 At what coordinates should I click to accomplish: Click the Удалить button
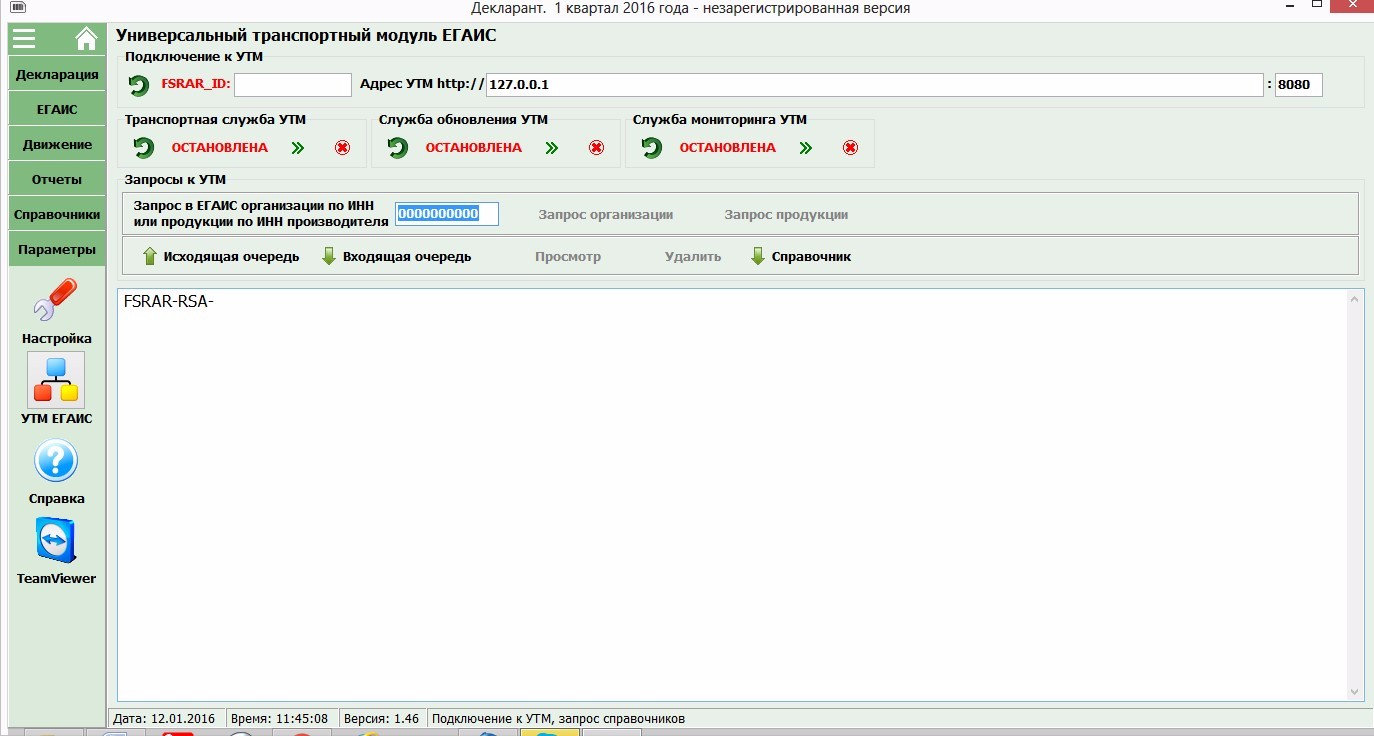pyautogui.click(x=693, y=256)
